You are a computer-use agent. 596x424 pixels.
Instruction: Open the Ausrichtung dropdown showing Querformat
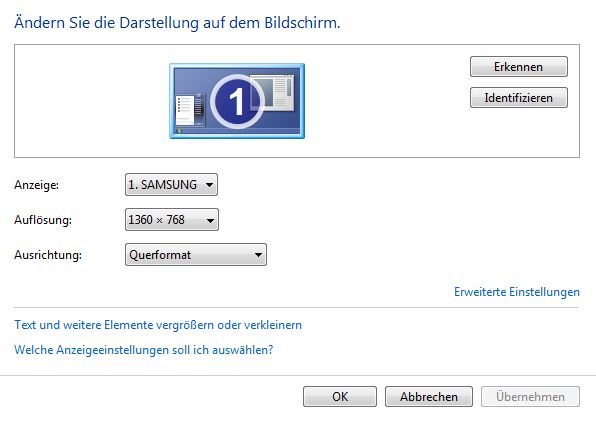(x=196, y=255)
